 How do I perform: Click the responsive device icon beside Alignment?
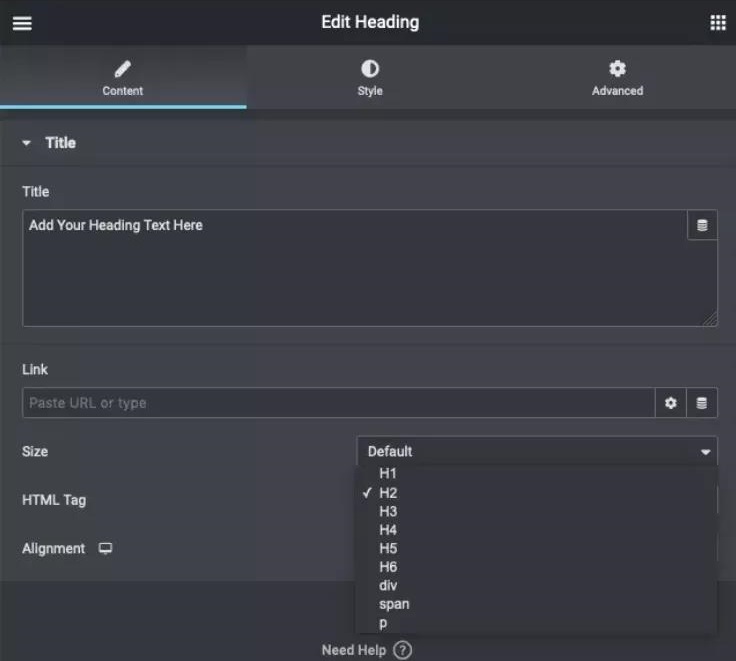point(105,549)
